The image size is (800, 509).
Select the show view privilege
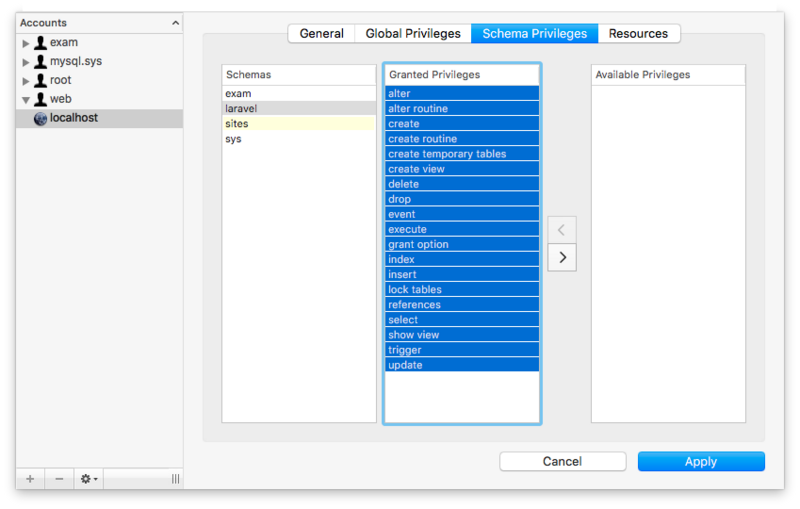tap(462, 335)
